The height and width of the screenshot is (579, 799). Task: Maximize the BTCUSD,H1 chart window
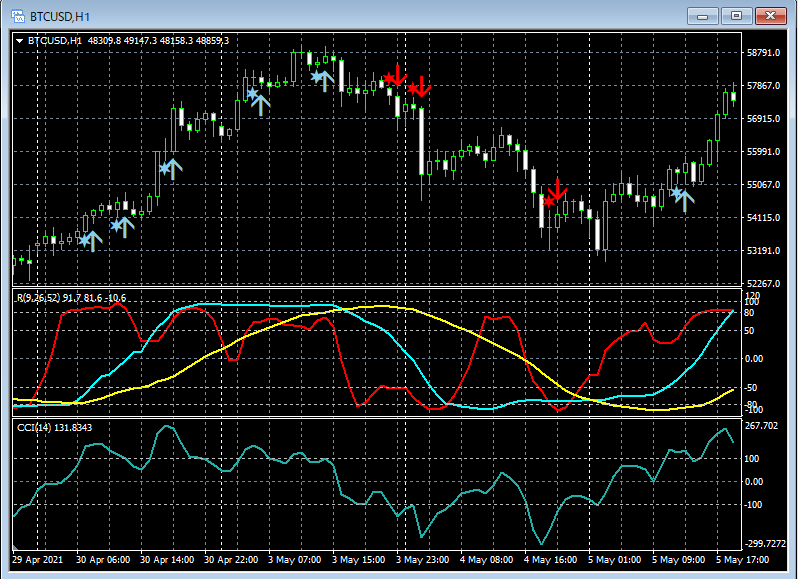[x=736, y=16]
